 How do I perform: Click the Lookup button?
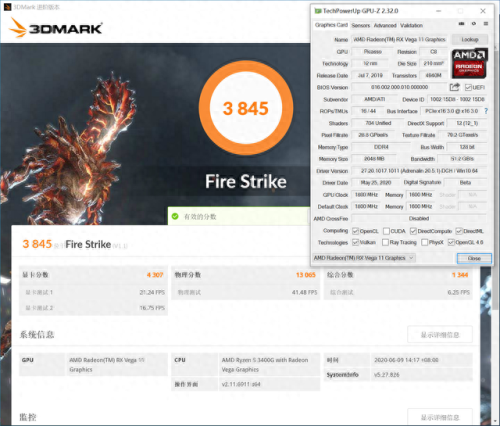click(x=470, y=39)
